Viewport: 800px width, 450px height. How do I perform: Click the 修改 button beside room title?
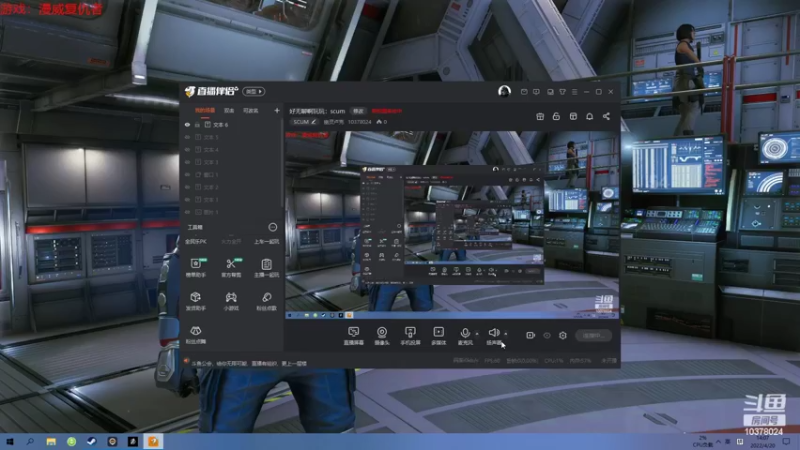(x=358, y=111)
